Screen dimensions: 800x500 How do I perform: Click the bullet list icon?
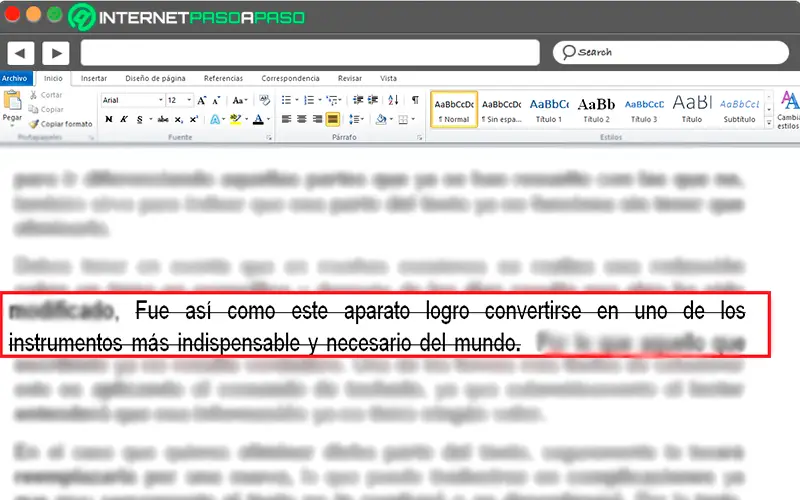click(x=287, y=100)
